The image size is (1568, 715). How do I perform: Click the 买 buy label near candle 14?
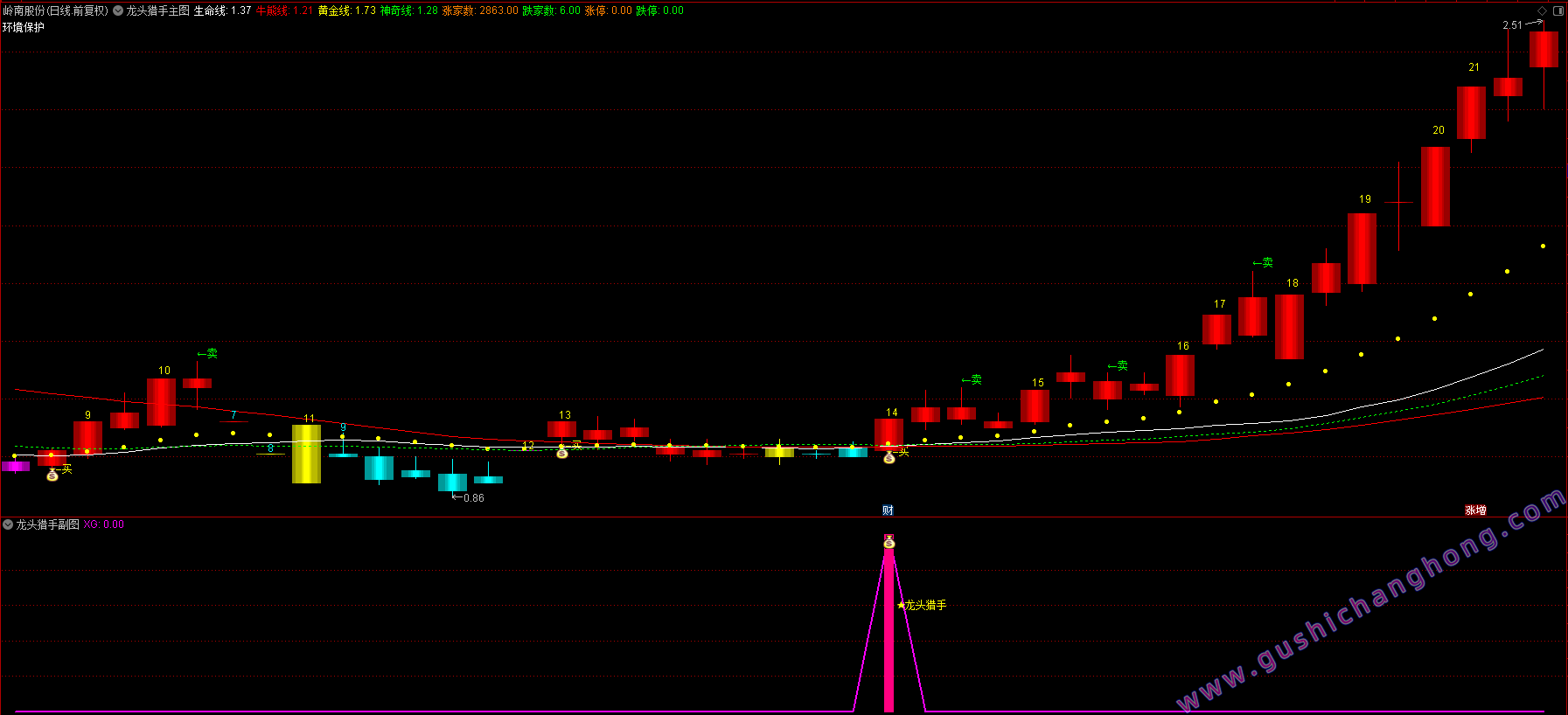[904, 451]
